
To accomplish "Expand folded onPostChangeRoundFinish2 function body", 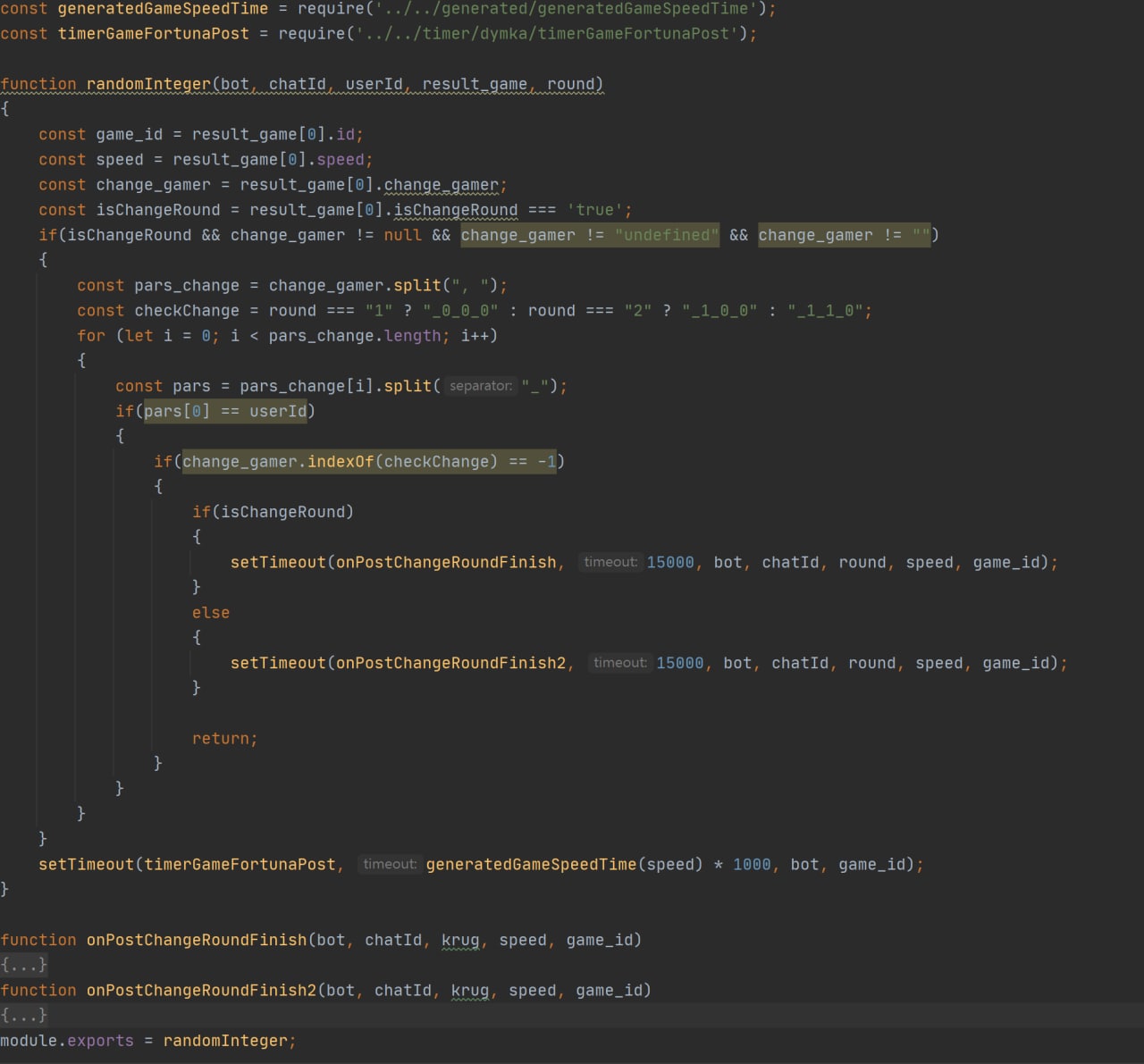I will (x=24, y=1015).
